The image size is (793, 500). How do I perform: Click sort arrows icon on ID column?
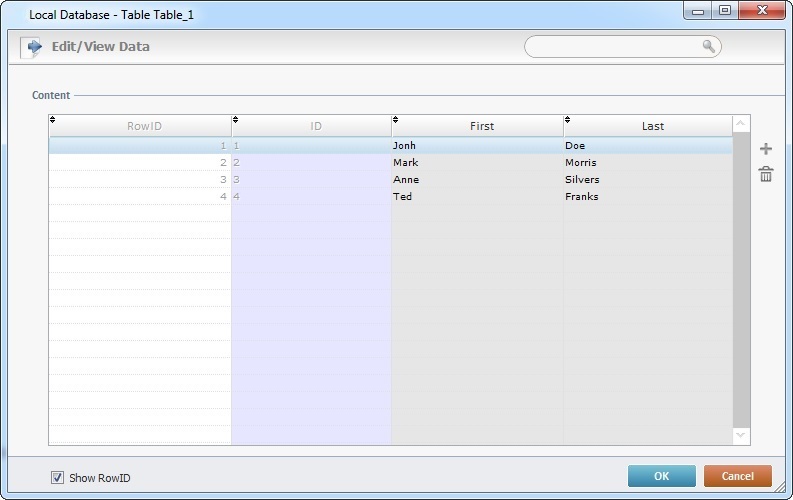click(x=236, y=119)
